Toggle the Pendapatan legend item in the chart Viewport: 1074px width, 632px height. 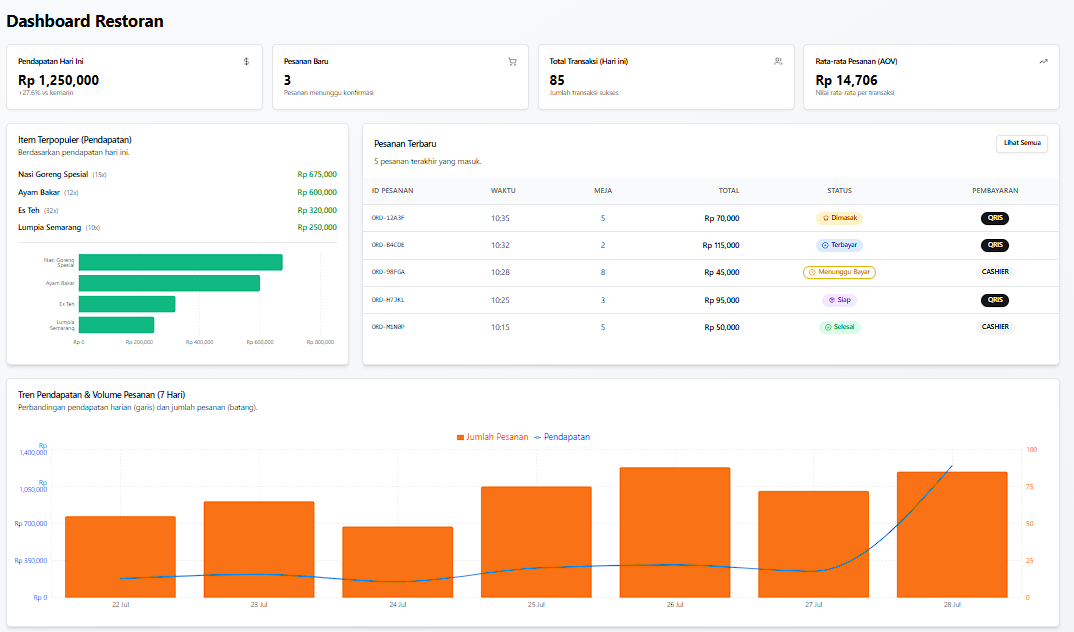[x=562, y=437]
